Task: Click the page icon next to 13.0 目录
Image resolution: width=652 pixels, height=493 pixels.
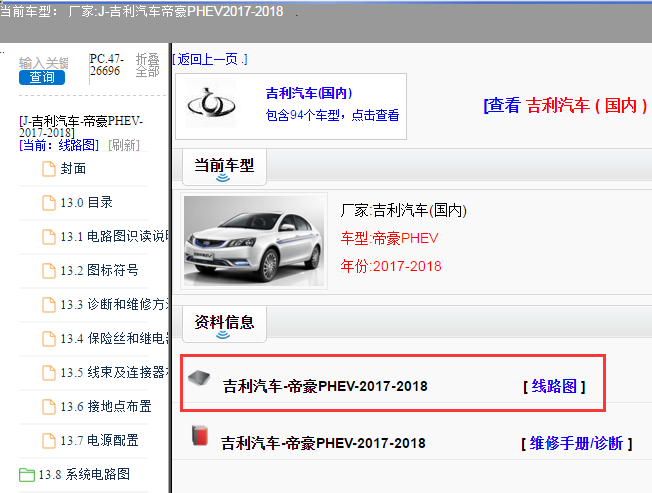Action: (x=49, y=203)
